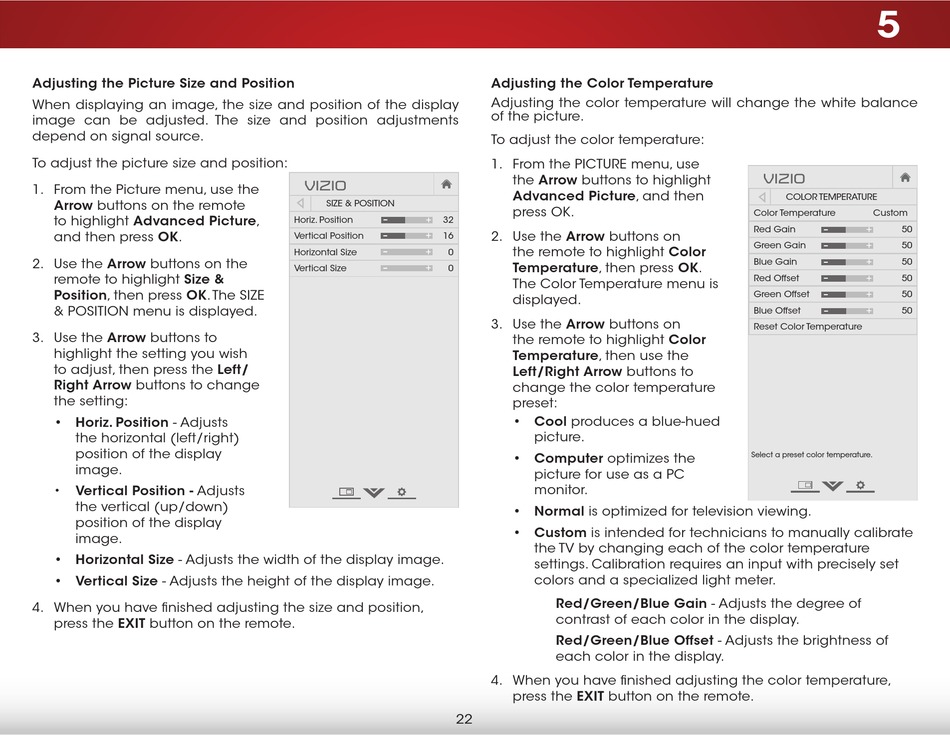Image resolution: width=950 pixels, height=735 pixels.
Task: Select the Horizontal Size menu label
Action: point(325,252)
